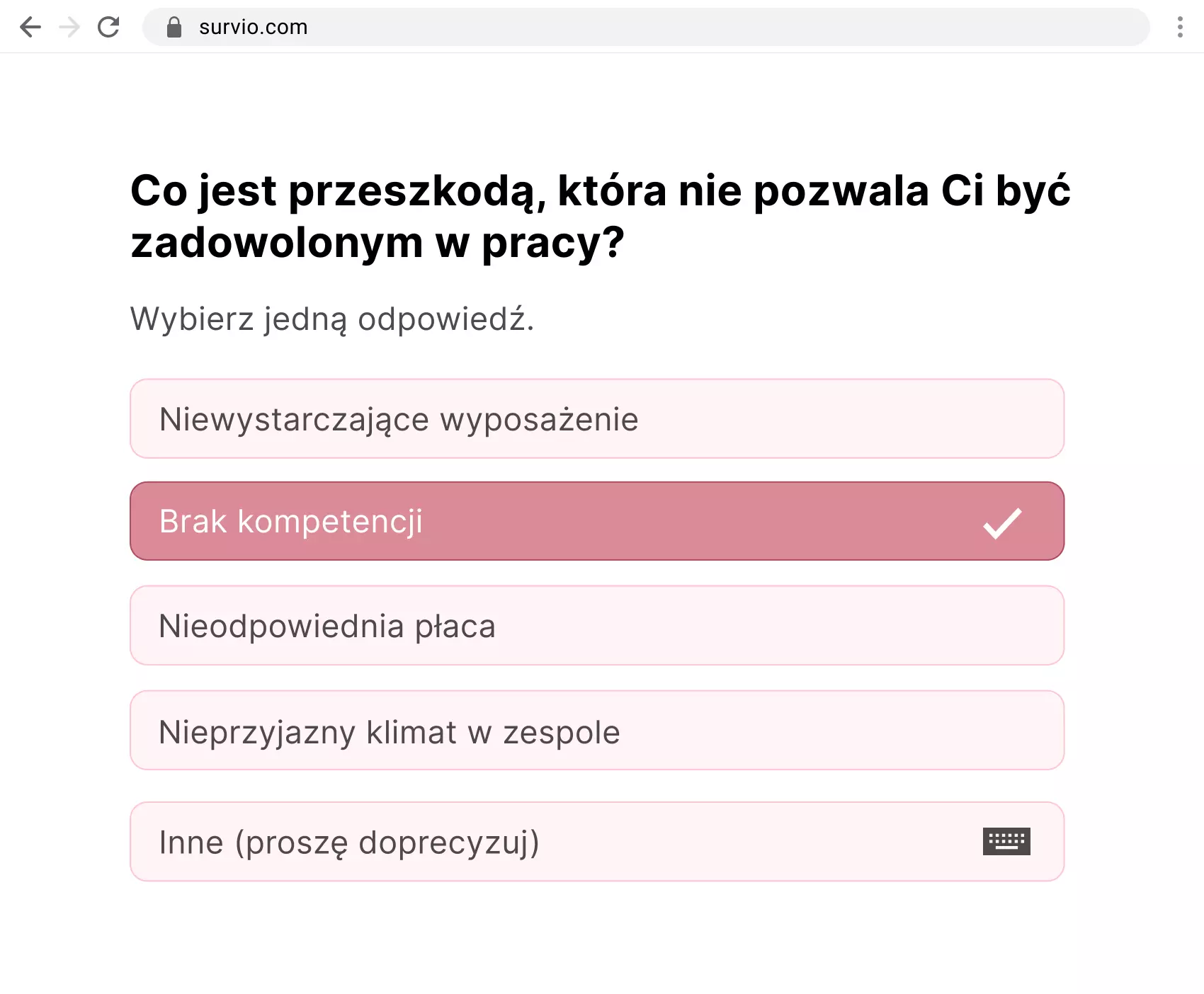Select the Nieprzyjazny klimat w zespole answer
Image resolution: width=1204 pixels, height=994 pixels.
pos(596,731)
